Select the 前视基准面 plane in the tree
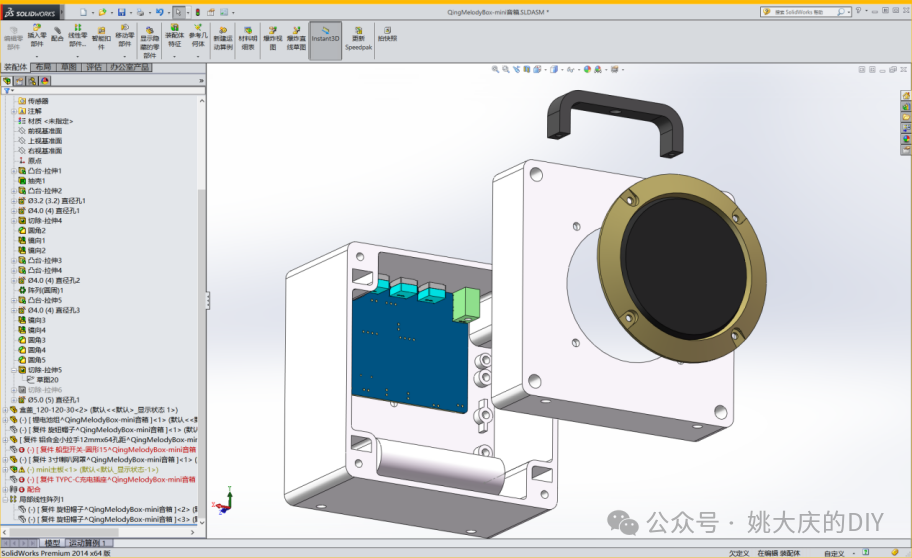The image size is (912, 558). click(45, 131)
